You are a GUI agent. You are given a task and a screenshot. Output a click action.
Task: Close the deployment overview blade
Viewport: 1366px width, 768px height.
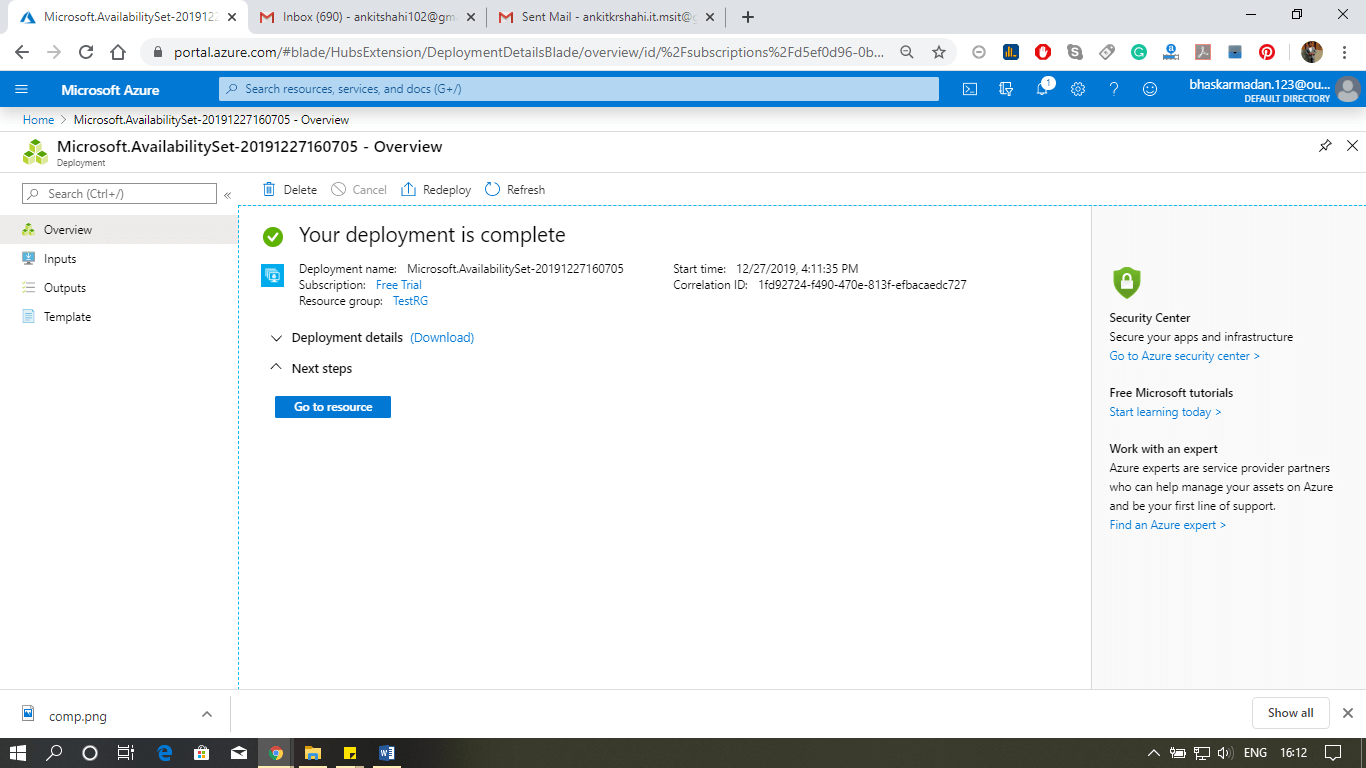(1352, 146)
